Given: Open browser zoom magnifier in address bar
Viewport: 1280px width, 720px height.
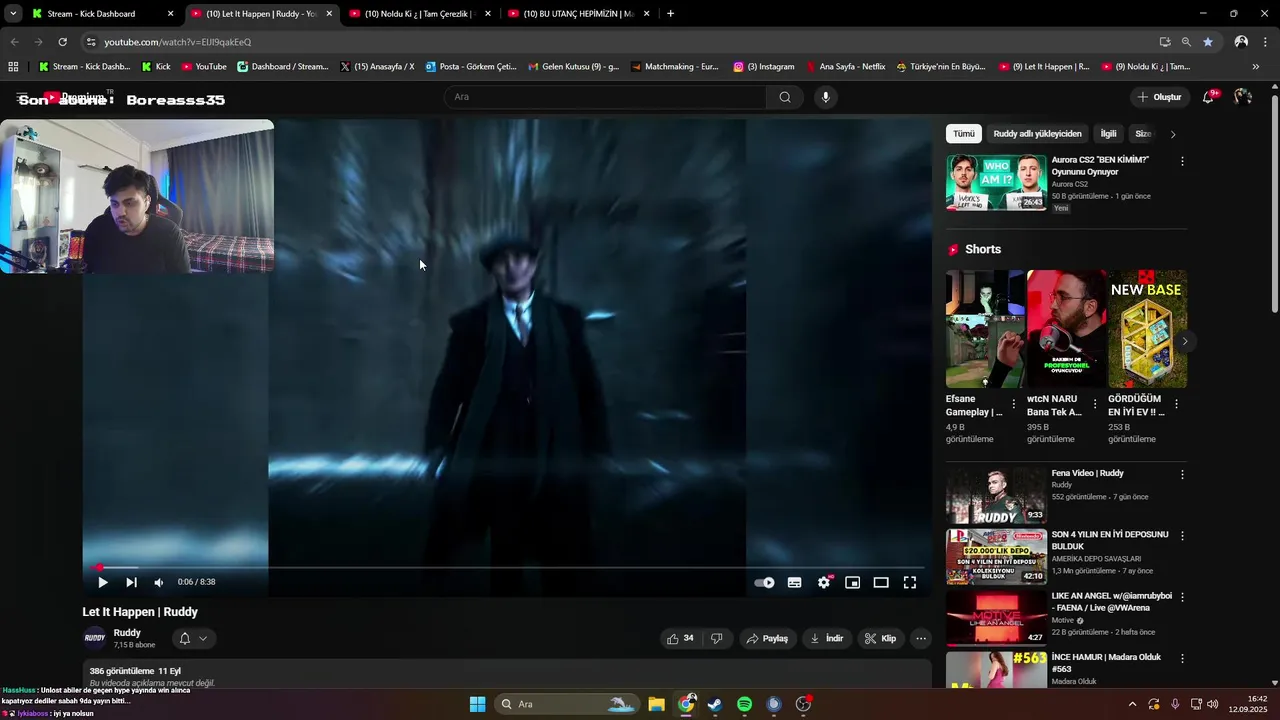Looking at the screenshot, I should 1186,42.
